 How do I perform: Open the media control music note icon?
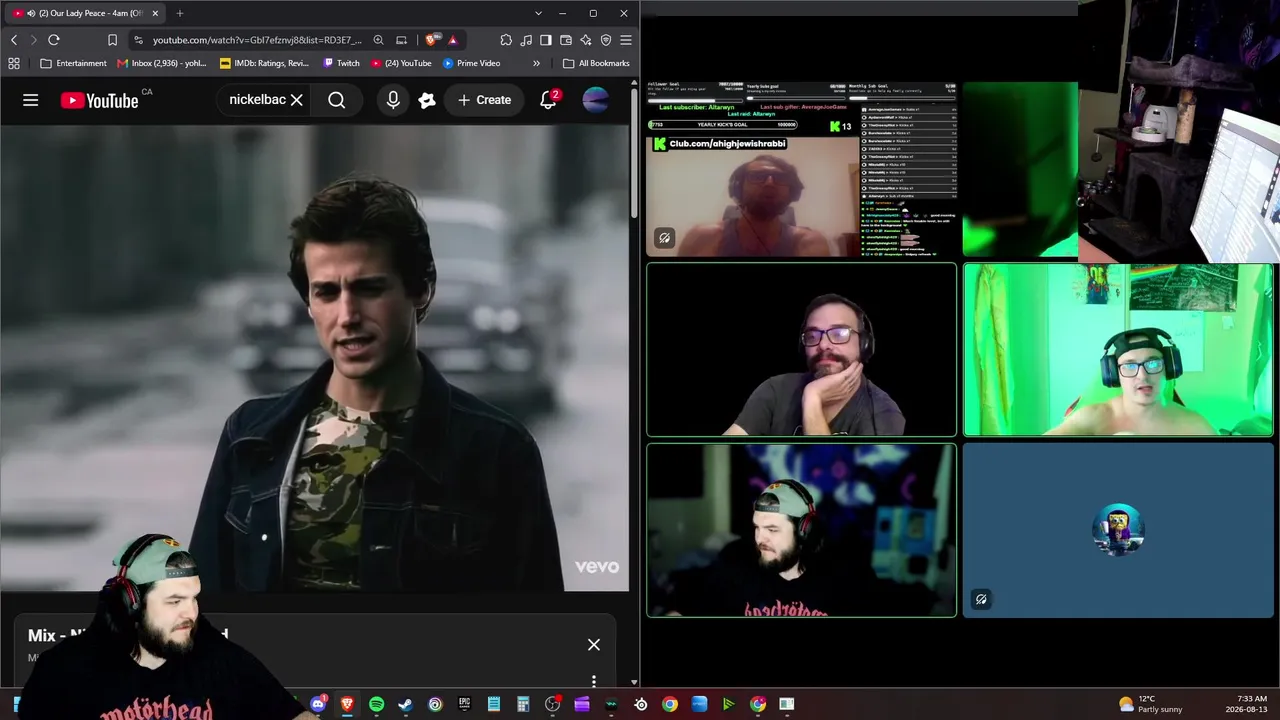click(x=526, y=40)
